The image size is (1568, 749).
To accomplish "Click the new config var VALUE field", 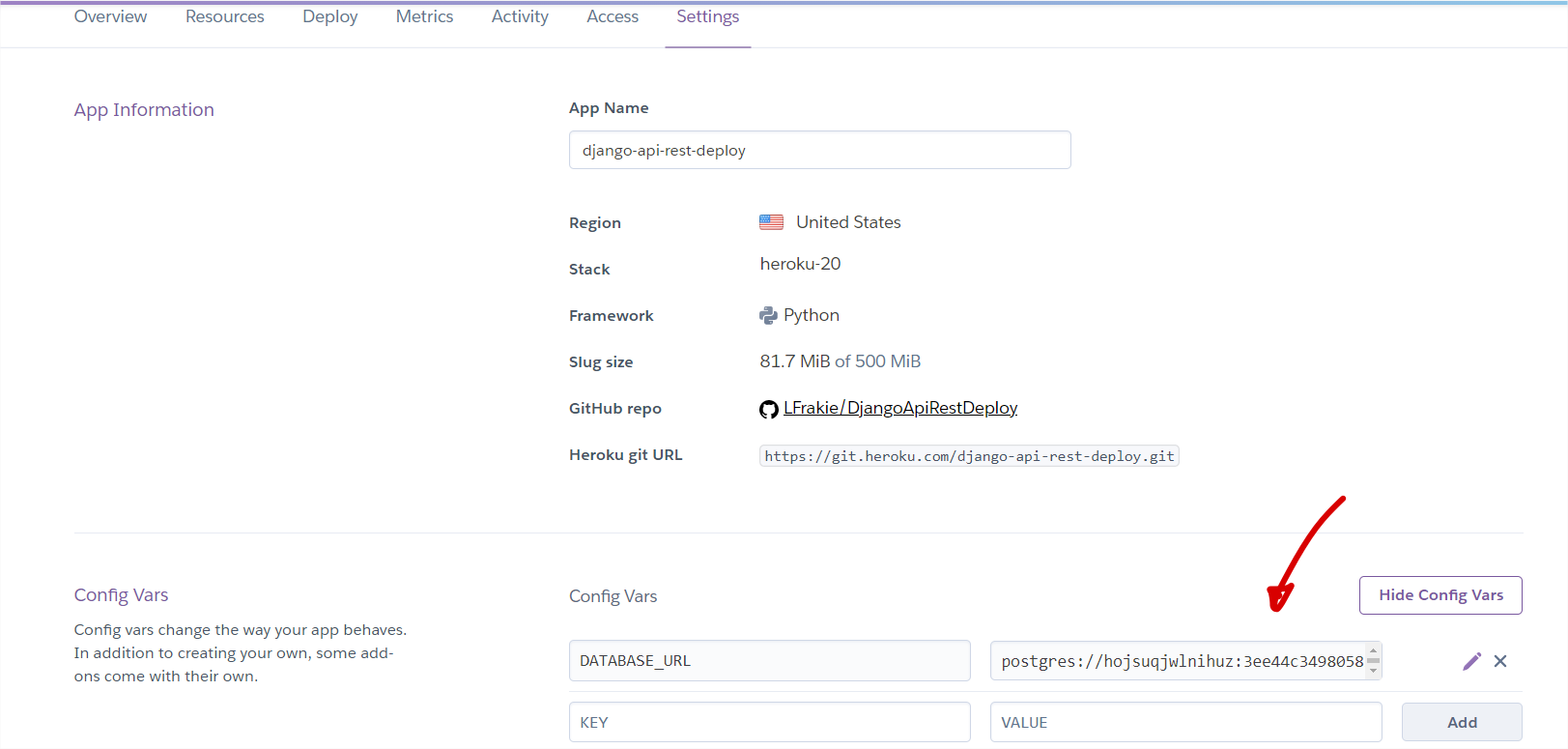I will pyautogui.click(x=1185, y=722).
